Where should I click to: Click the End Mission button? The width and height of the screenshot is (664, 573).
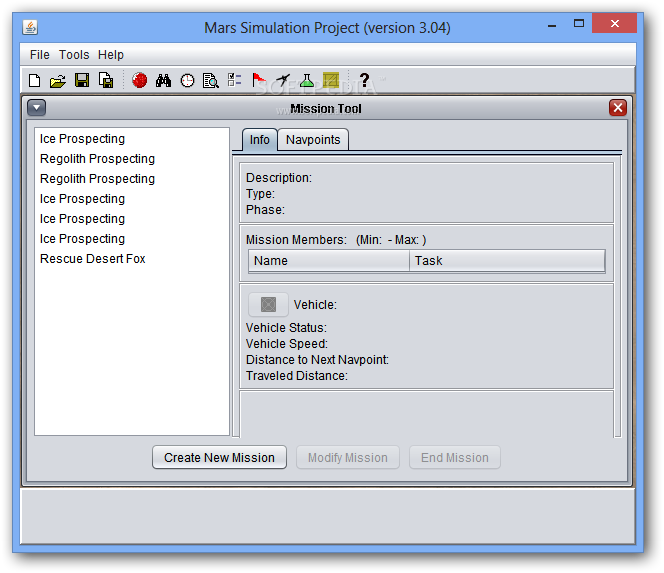455,457
